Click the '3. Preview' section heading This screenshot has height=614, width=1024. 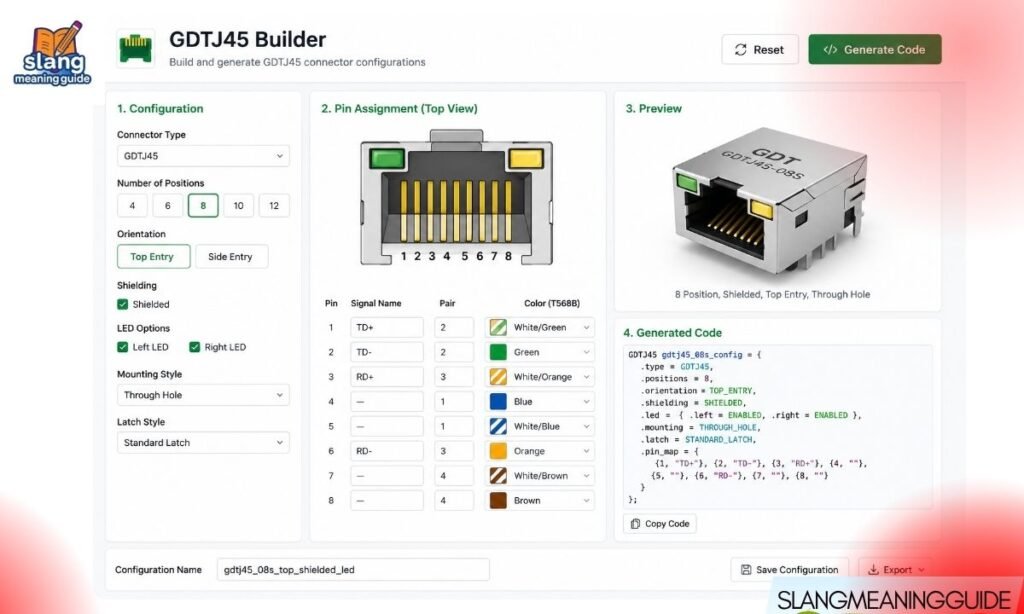click(654, 108)
